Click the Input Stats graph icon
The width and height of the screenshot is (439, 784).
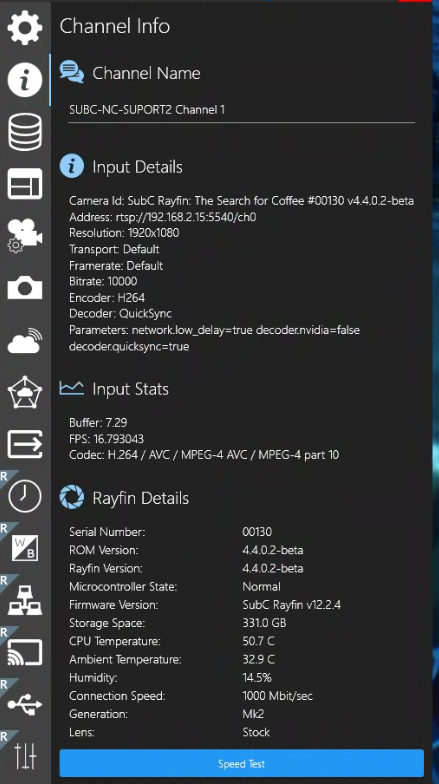click(72, 388)
